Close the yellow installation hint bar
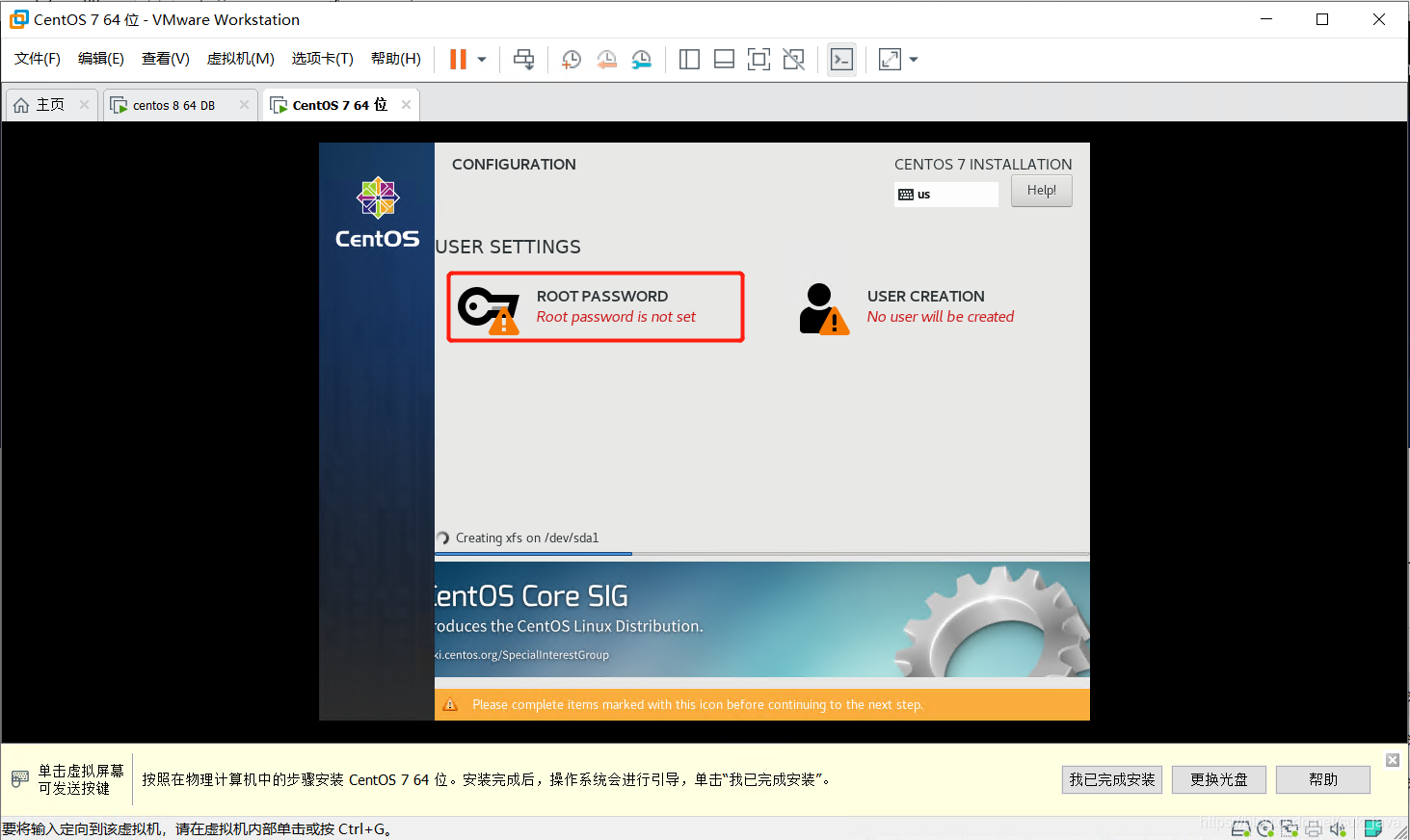Screen dimensions: 1410x840 click(x=1393, y=760)
